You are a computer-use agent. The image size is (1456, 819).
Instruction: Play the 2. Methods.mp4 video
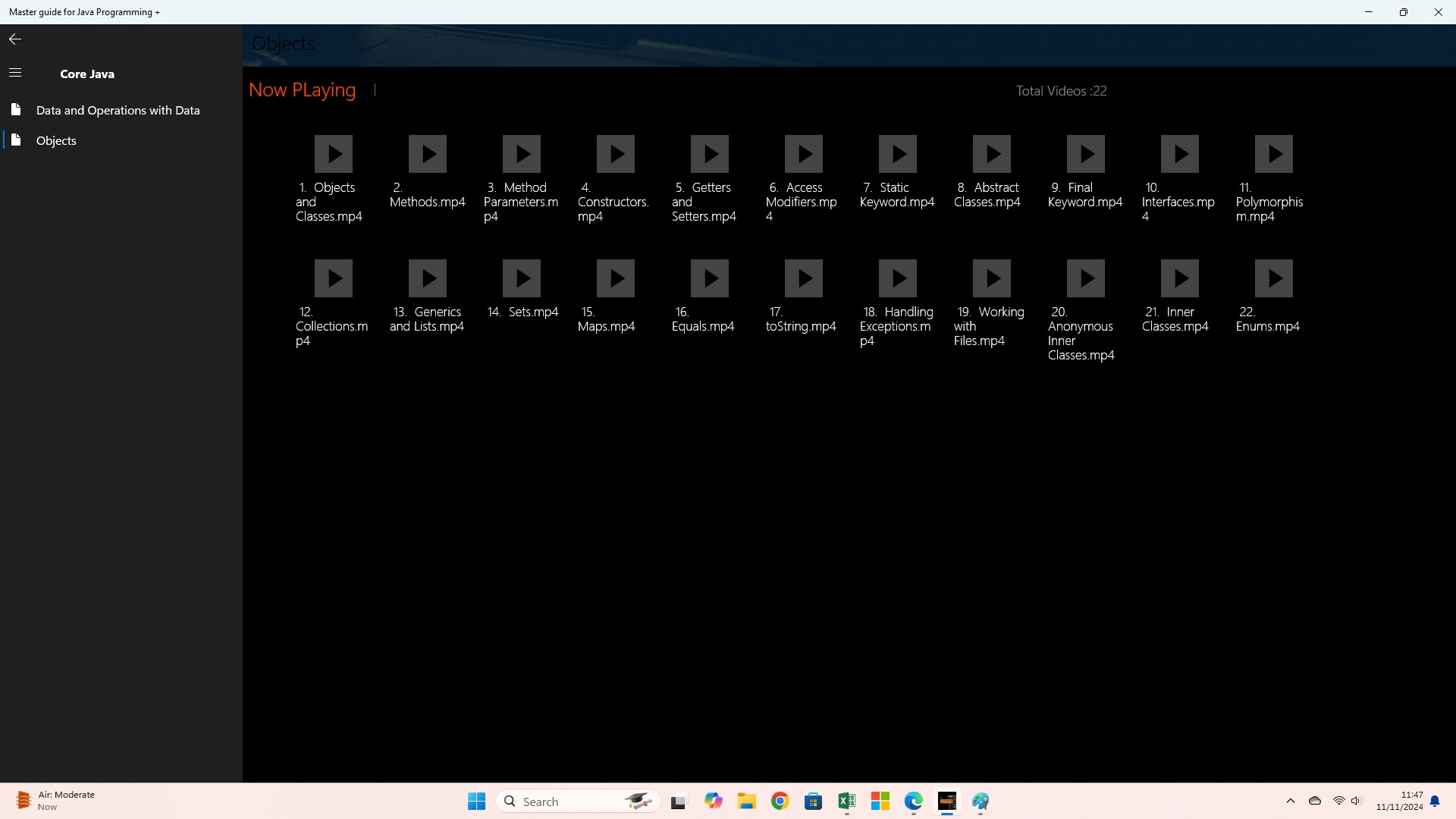click(428, 154)
